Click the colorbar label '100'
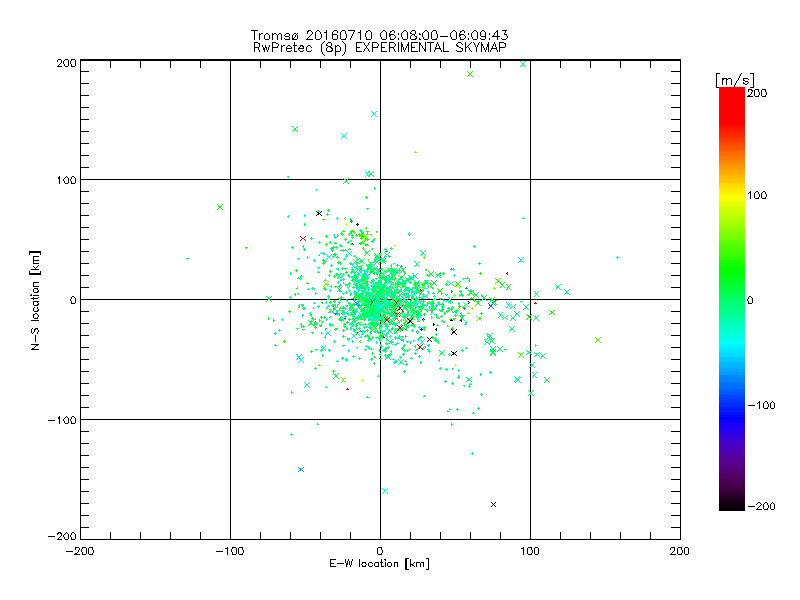Viewport: 800px width, 600px height. point(757,195)
